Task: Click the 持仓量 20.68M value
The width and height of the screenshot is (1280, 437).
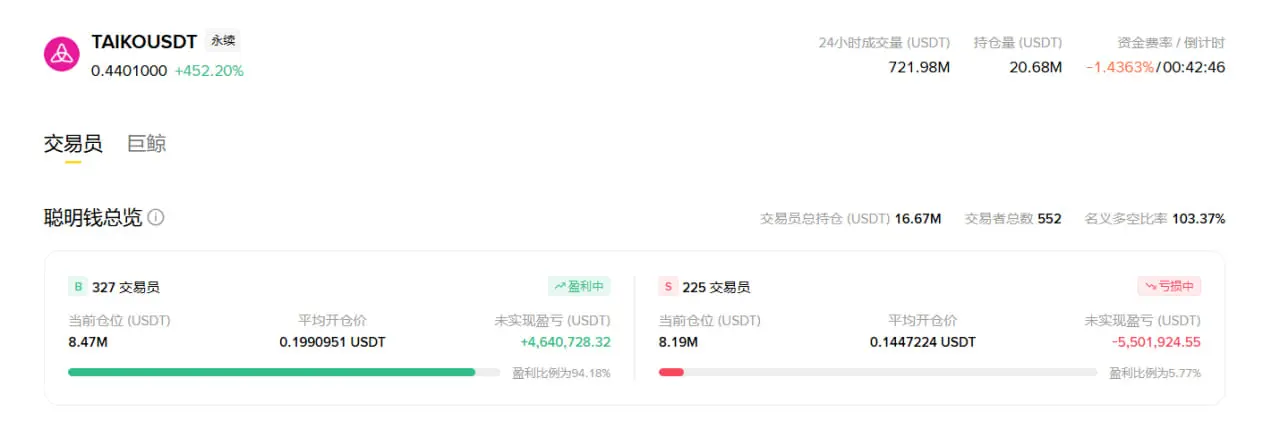Action: click(x=1036, y=67)
